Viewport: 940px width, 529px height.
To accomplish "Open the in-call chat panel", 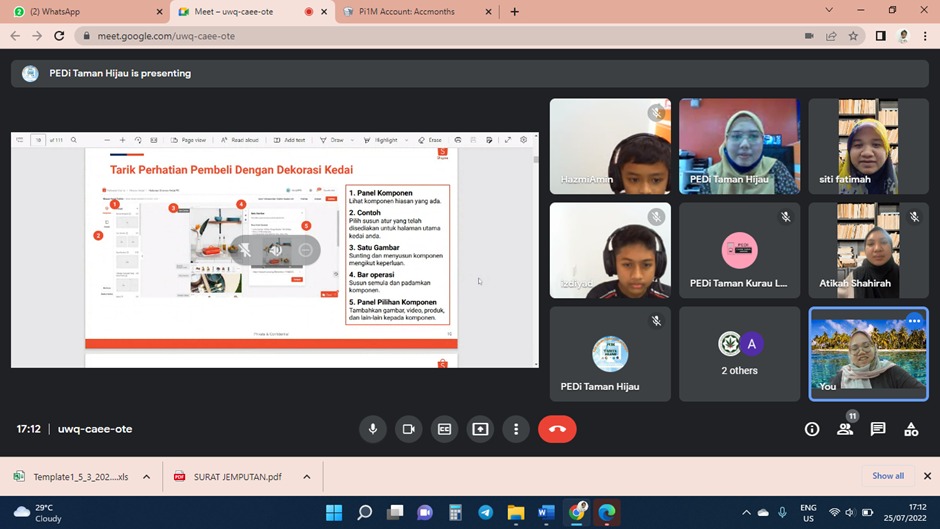I will [878, 429].
